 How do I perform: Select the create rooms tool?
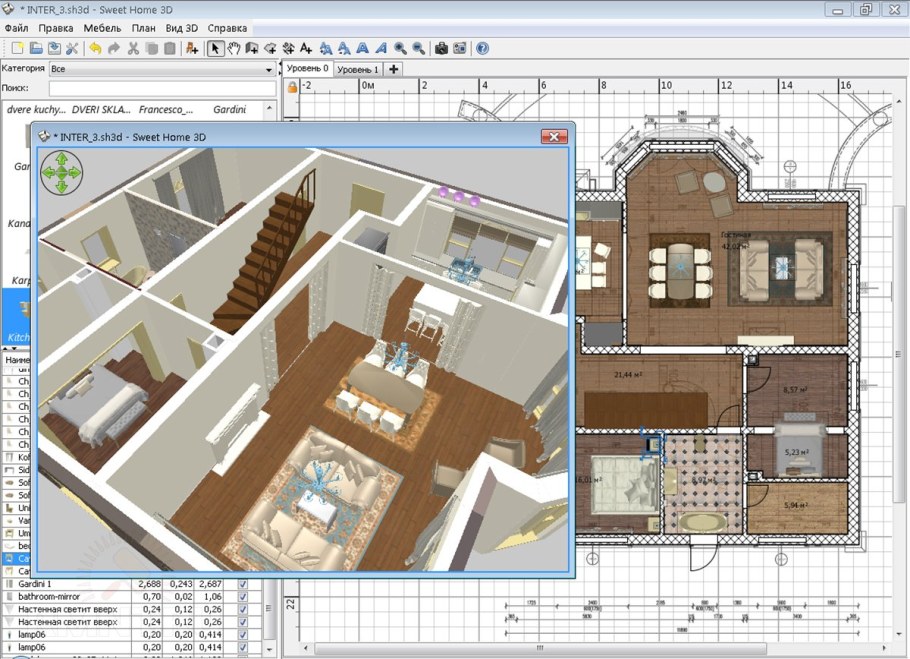click(x=270, y=48)
